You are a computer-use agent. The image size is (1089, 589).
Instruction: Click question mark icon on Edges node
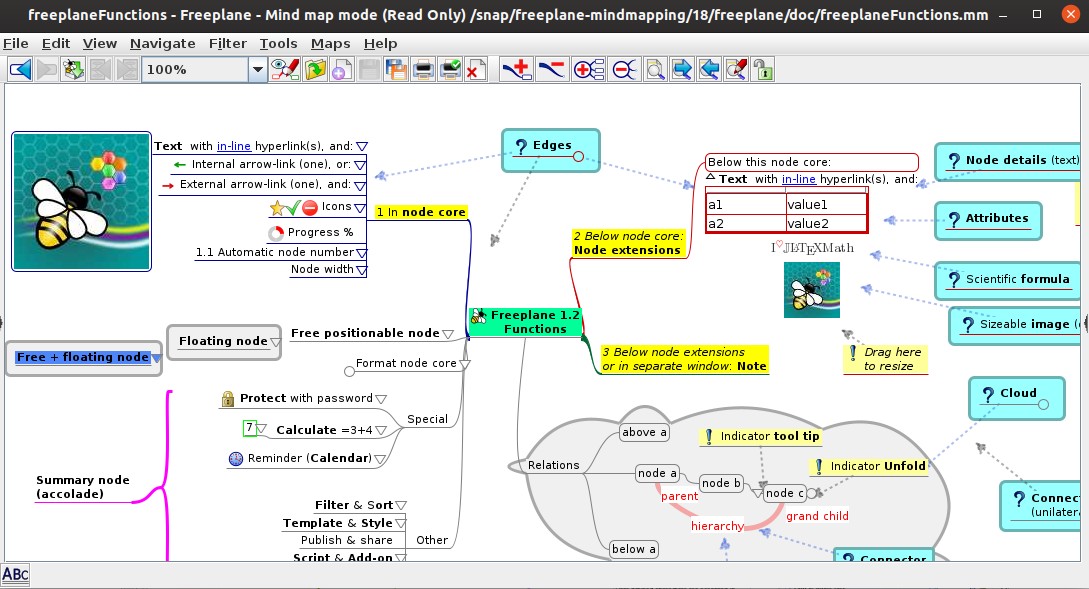pyautogui.click(x=521, y=146)
